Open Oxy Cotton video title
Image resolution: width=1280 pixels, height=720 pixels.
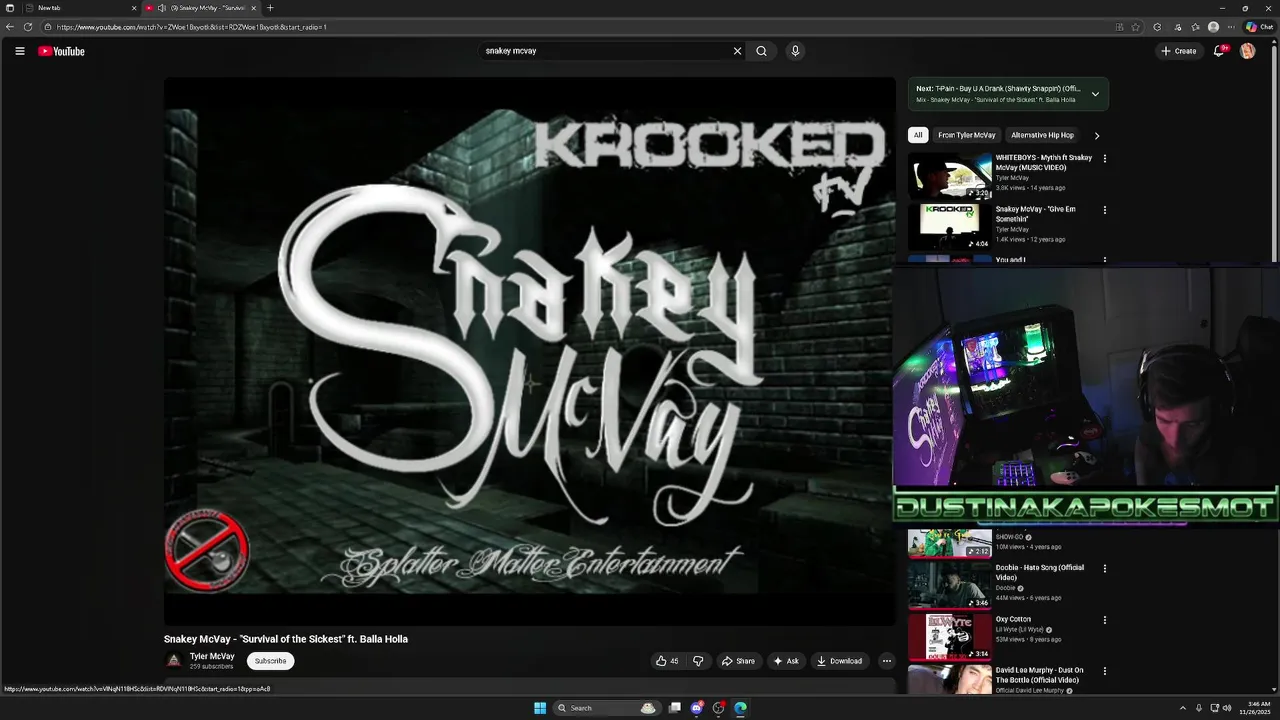click(1013, 619)
